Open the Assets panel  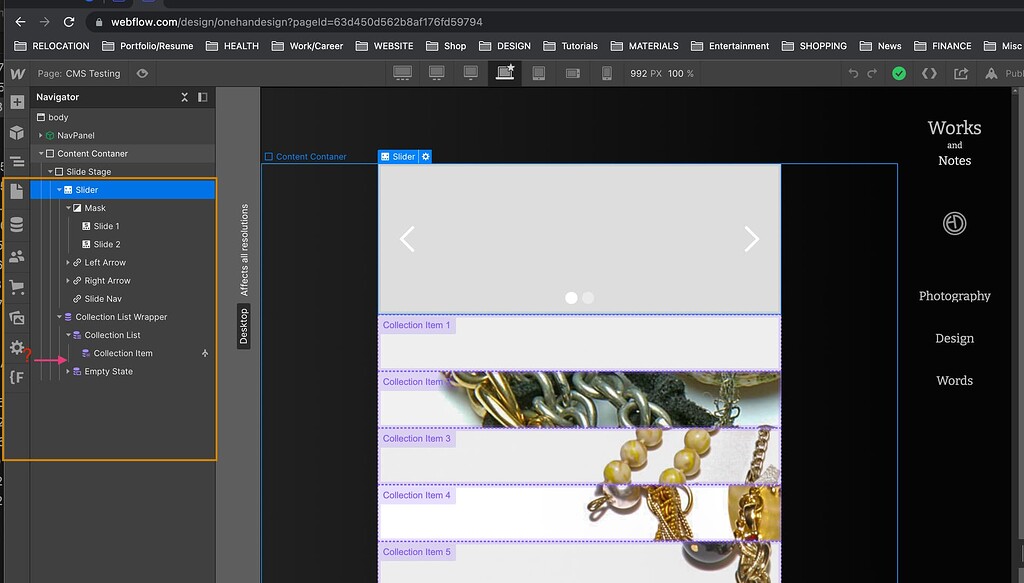point(16,318)
